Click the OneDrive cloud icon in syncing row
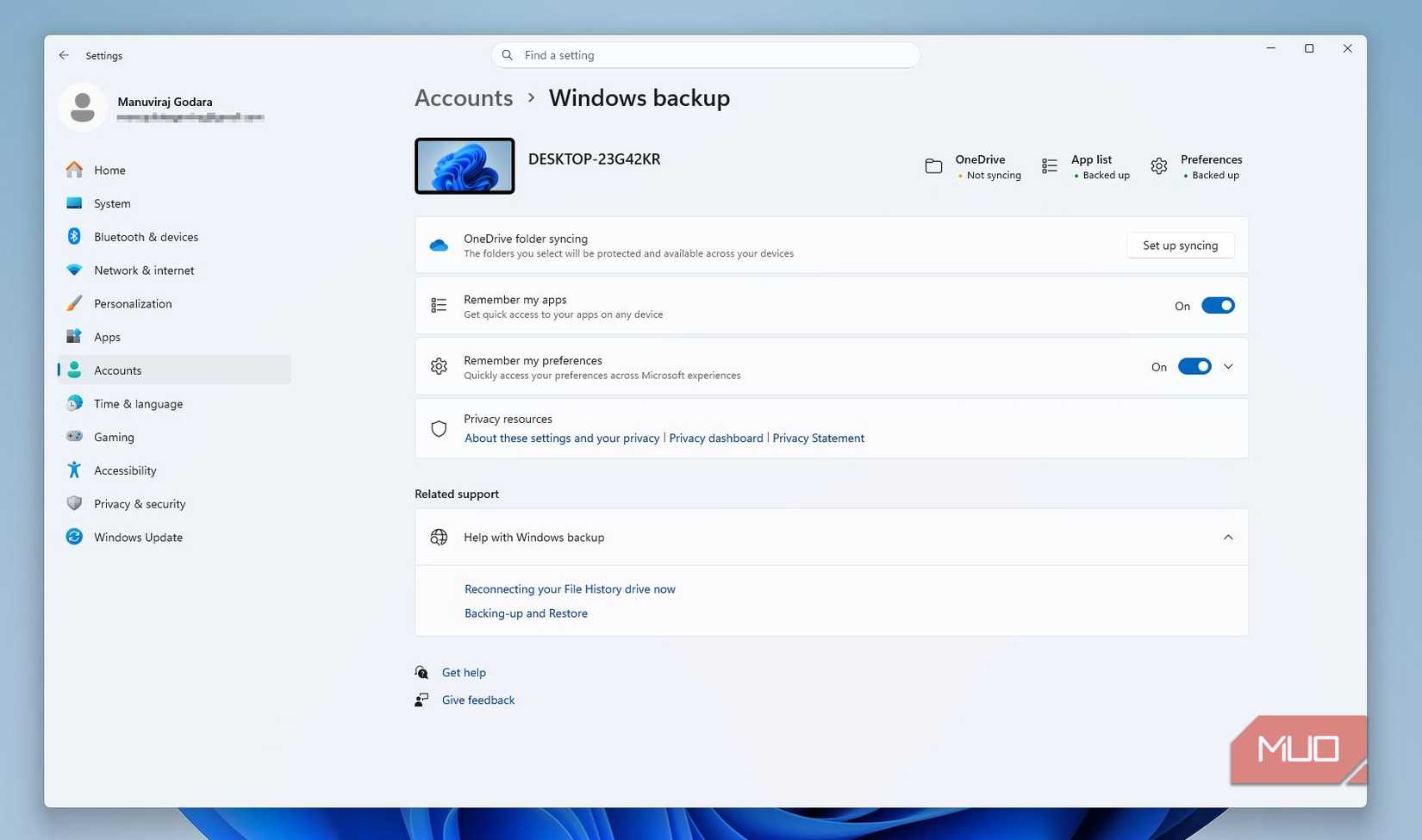1422x840 pixels. click(x=439, y=246)
